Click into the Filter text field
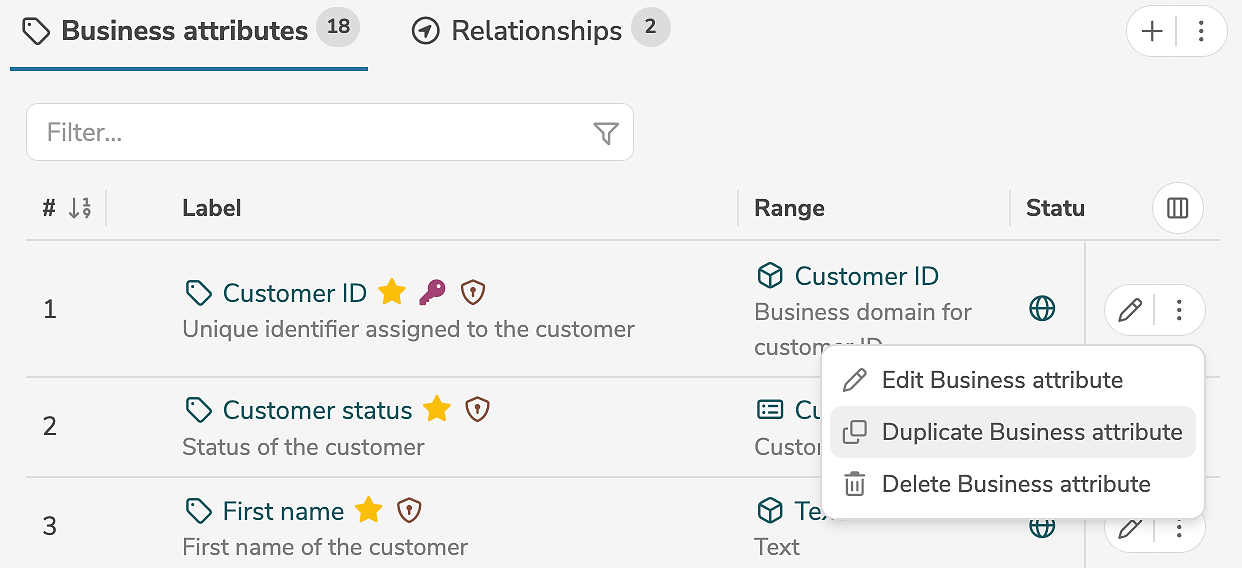Screen dimensions: 1242x568 pos(310,132)
